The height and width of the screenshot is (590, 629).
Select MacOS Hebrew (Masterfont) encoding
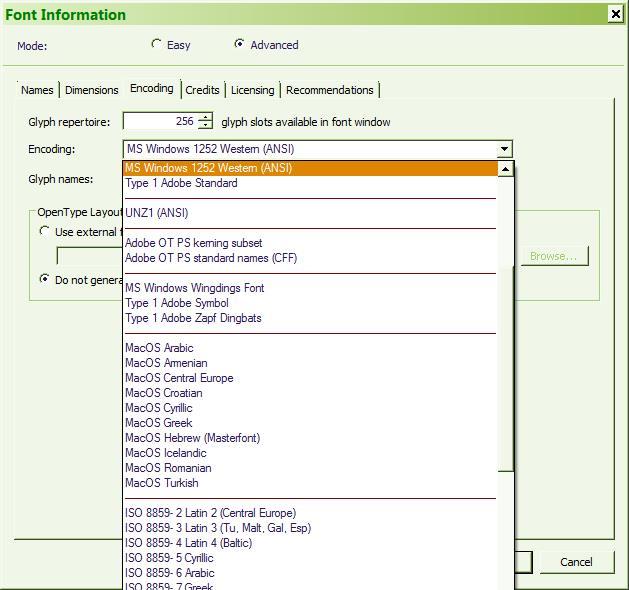pyautogui.click(x=310, y=438)
